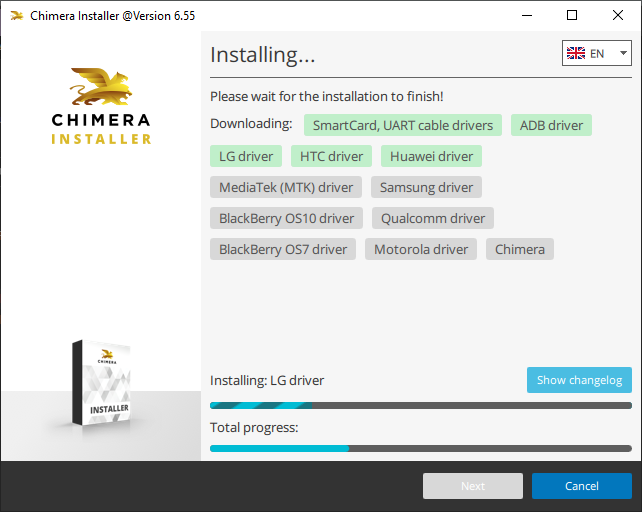Select the SmartCard, UART cable drivers tag
Image resolution: width=642 pixels, height=512 pixels.
coord(402,125)
